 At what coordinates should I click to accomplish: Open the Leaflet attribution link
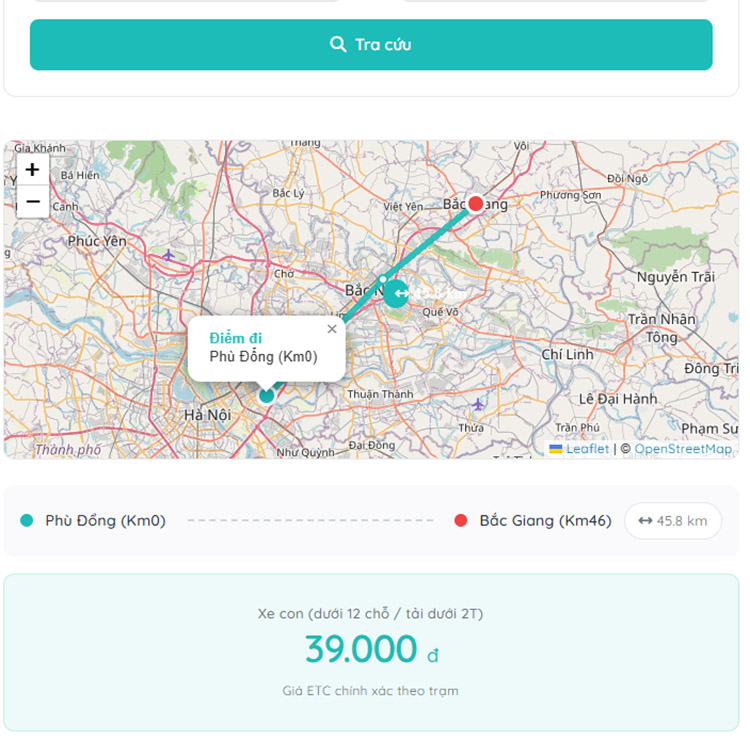[x=587, y=449]
